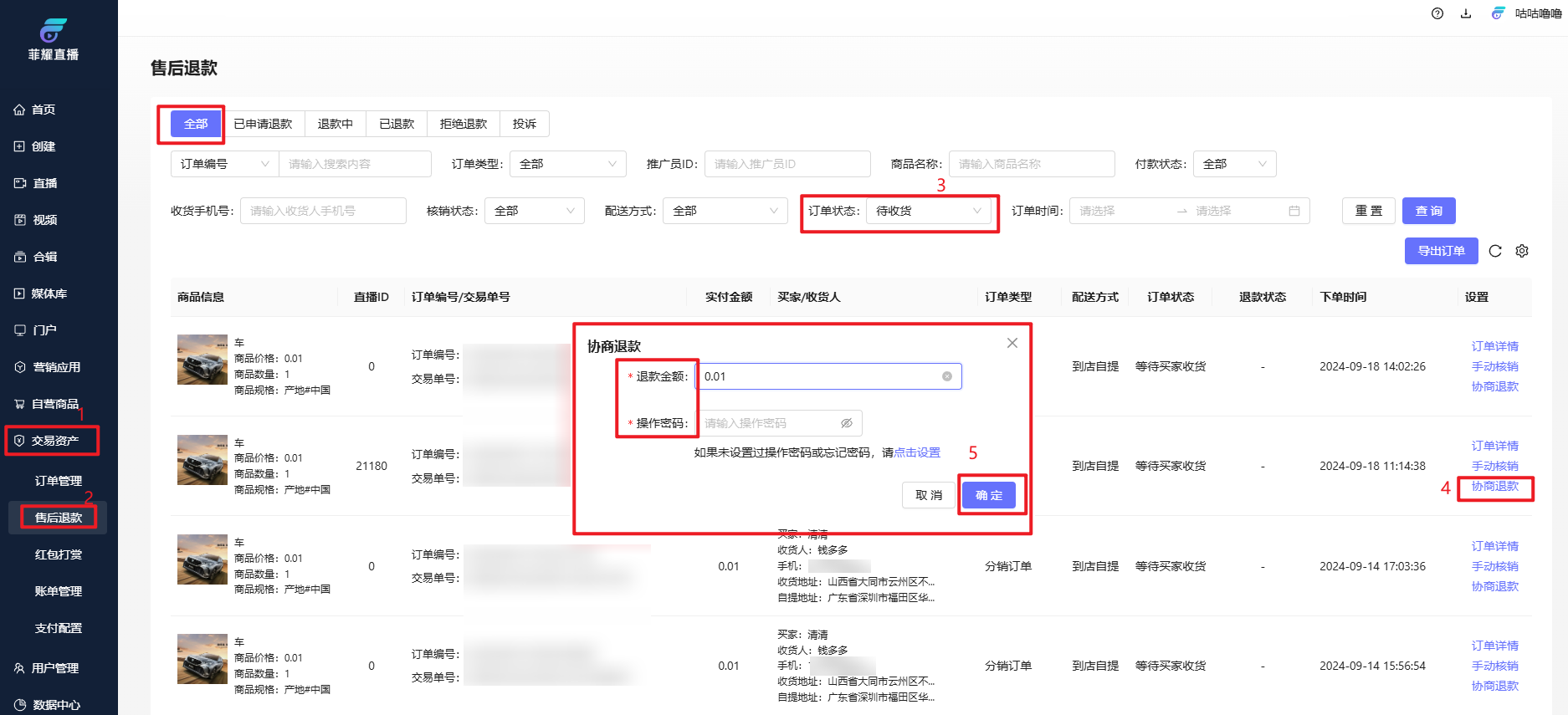Screen dimensions: 1568x715
Task: Click the help question mark icon
Action: tap(1437, 13)
